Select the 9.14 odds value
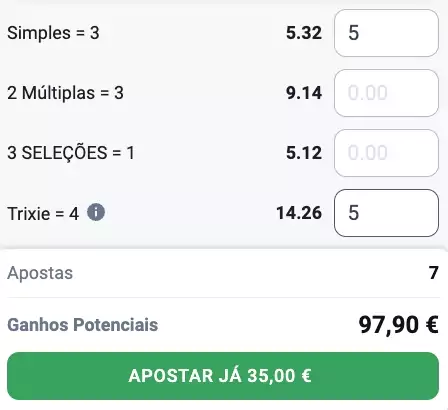This screenshot has height=410, width=448. [x=304, y=93]
